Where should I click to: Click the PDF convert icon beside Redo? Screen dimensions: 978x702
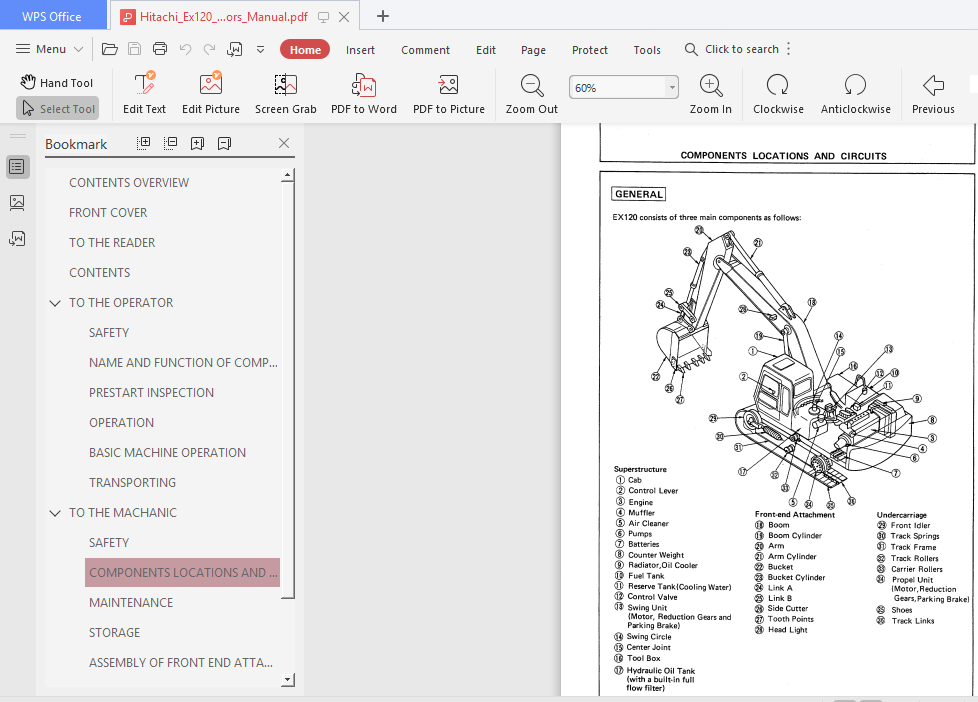[x=235, y=49]
